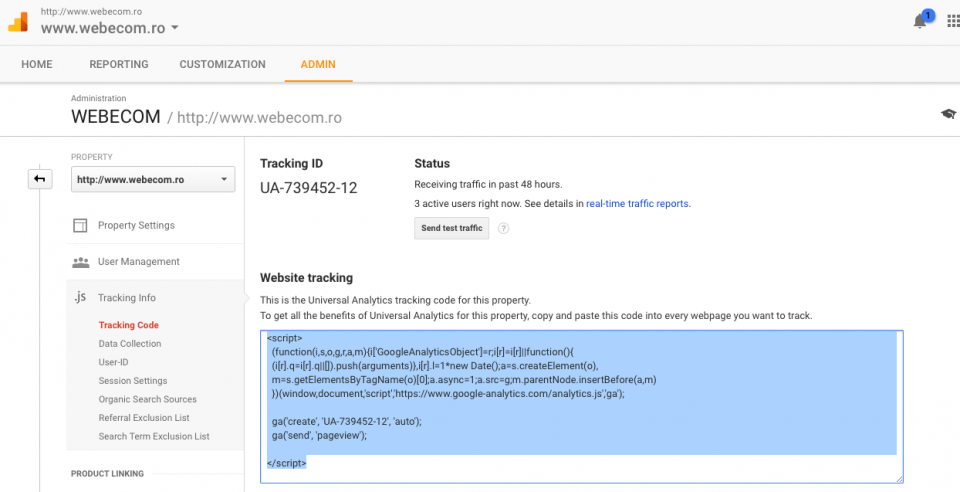
Task: Click the graduation cap help icon
Action: click(948, 114)
